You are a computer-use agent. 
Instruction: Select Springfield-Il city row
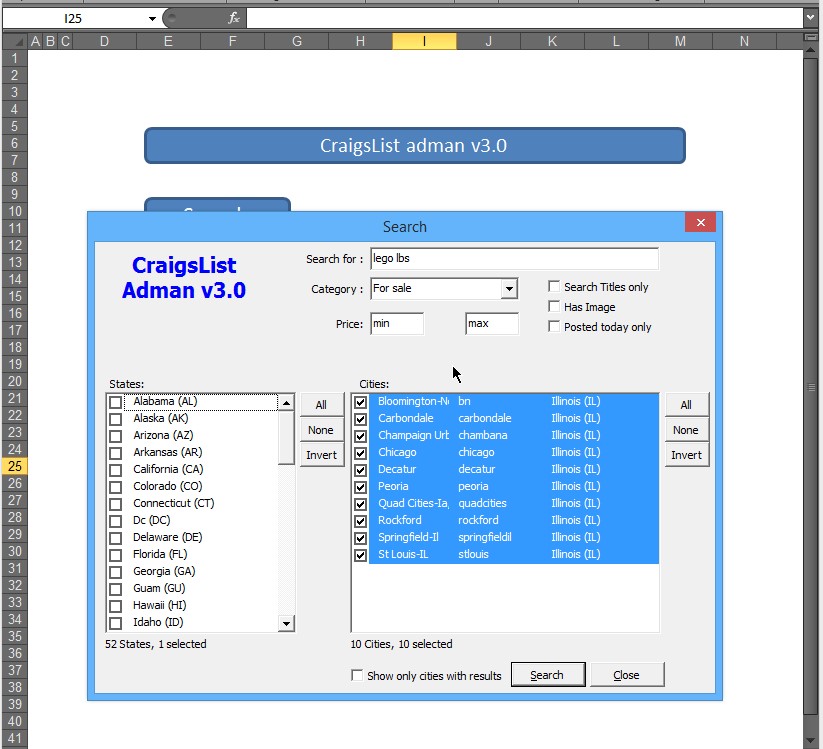coord(514,537)
